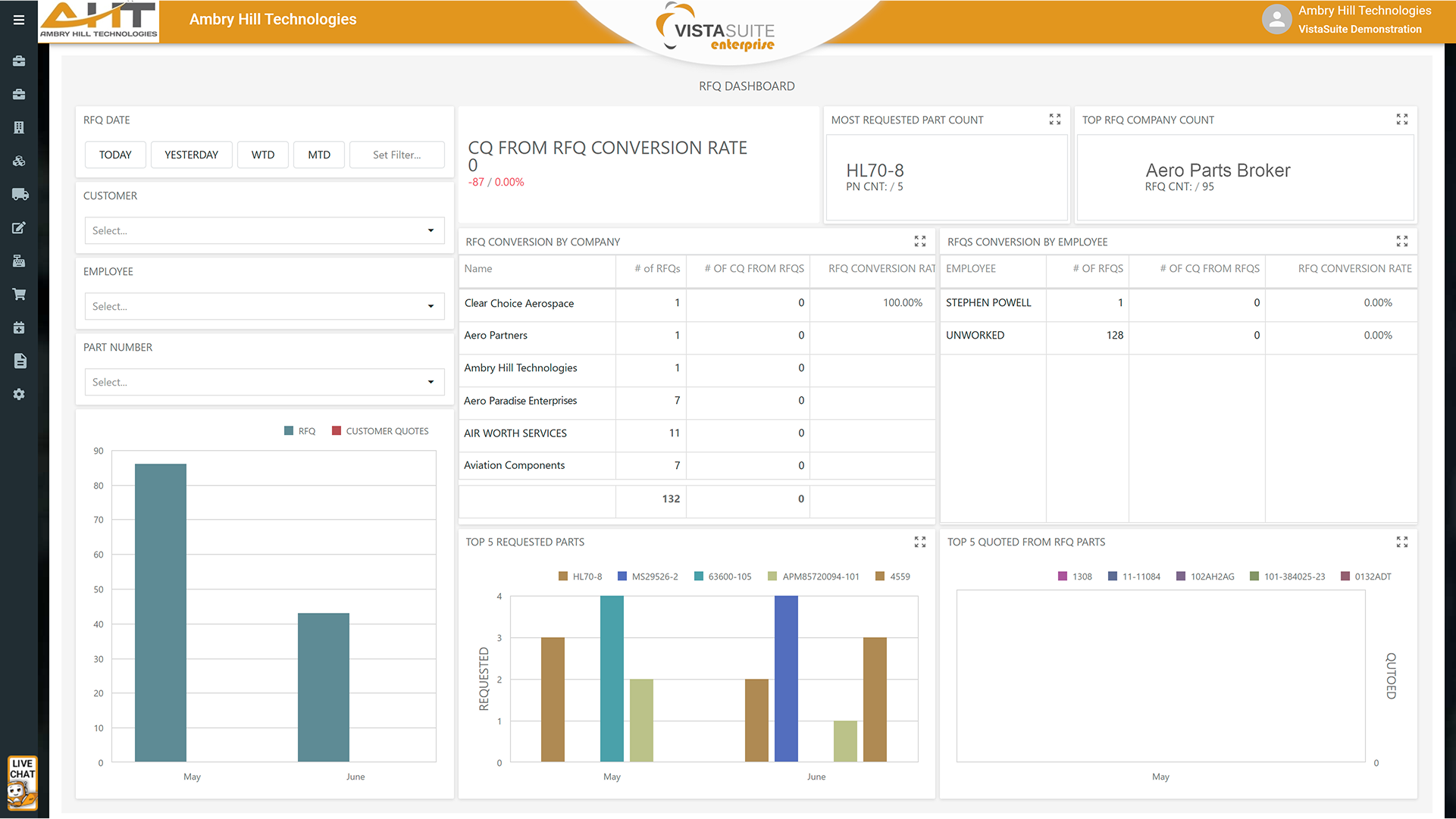This screenshot has height=819, width=1456.
Task: Open the shopping cart icon in the sidebar
Action: click(19, 294)
